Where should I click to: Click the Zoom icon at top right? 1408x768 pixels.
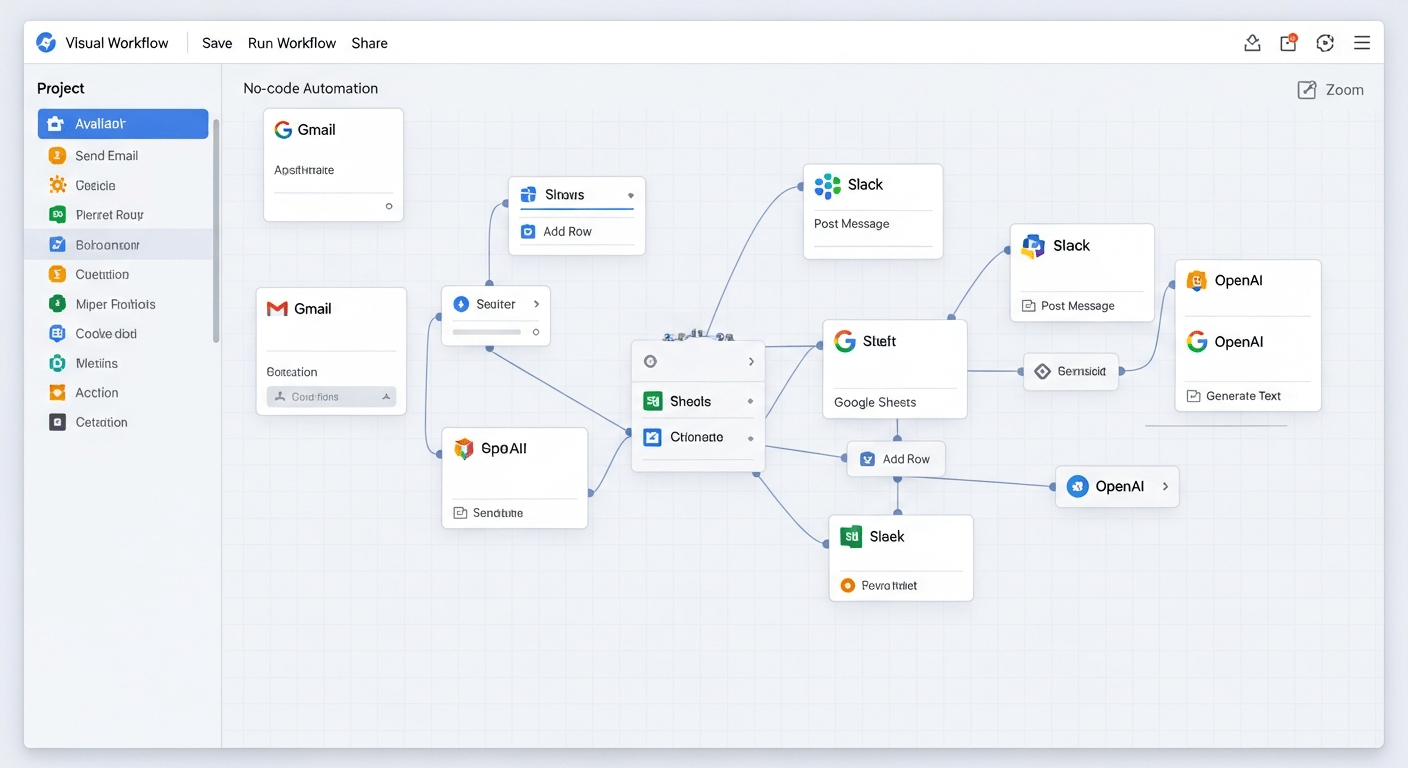coord(1306,90)
